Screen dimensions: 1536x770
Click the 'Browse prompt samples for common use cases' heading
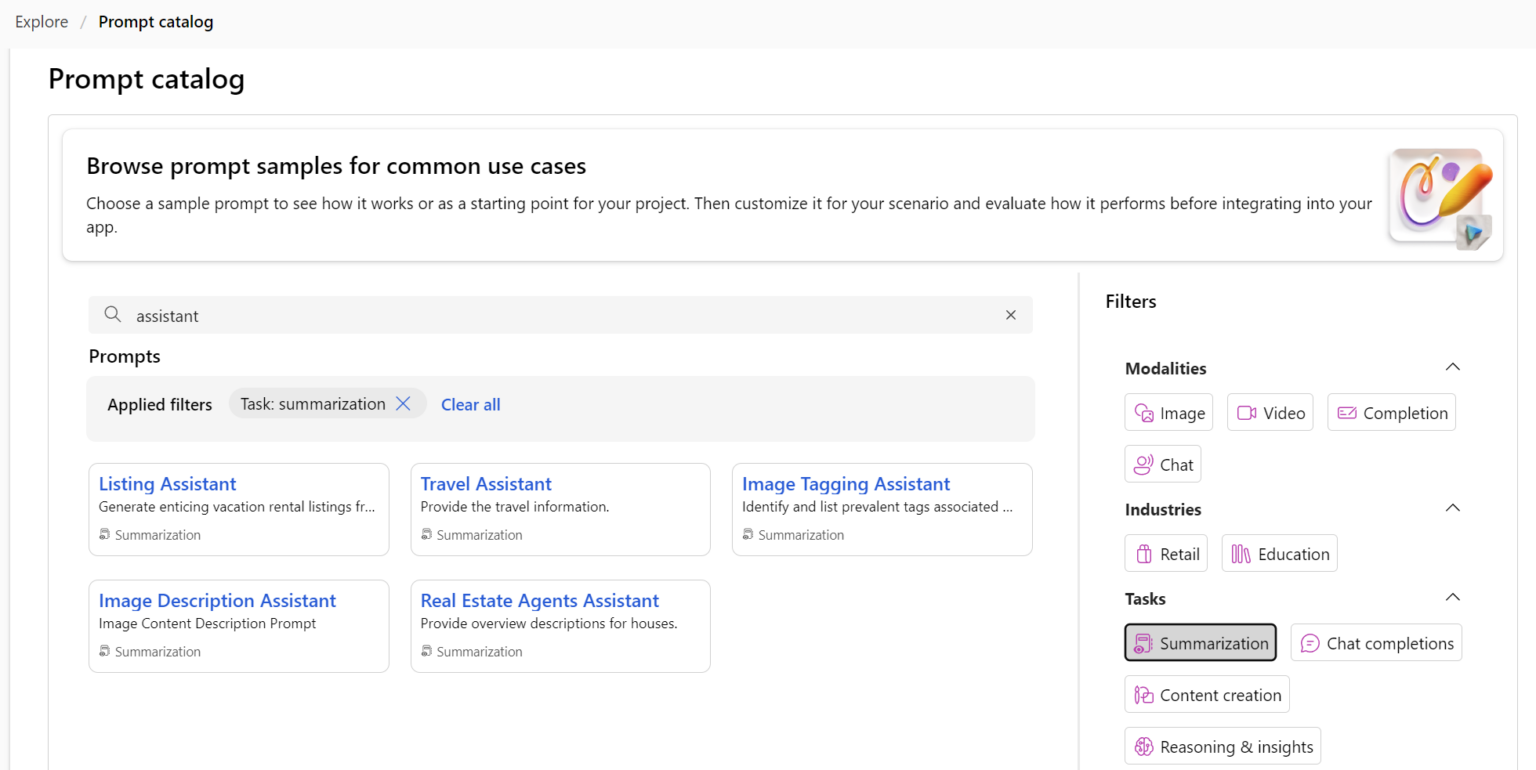pos(336,166)
